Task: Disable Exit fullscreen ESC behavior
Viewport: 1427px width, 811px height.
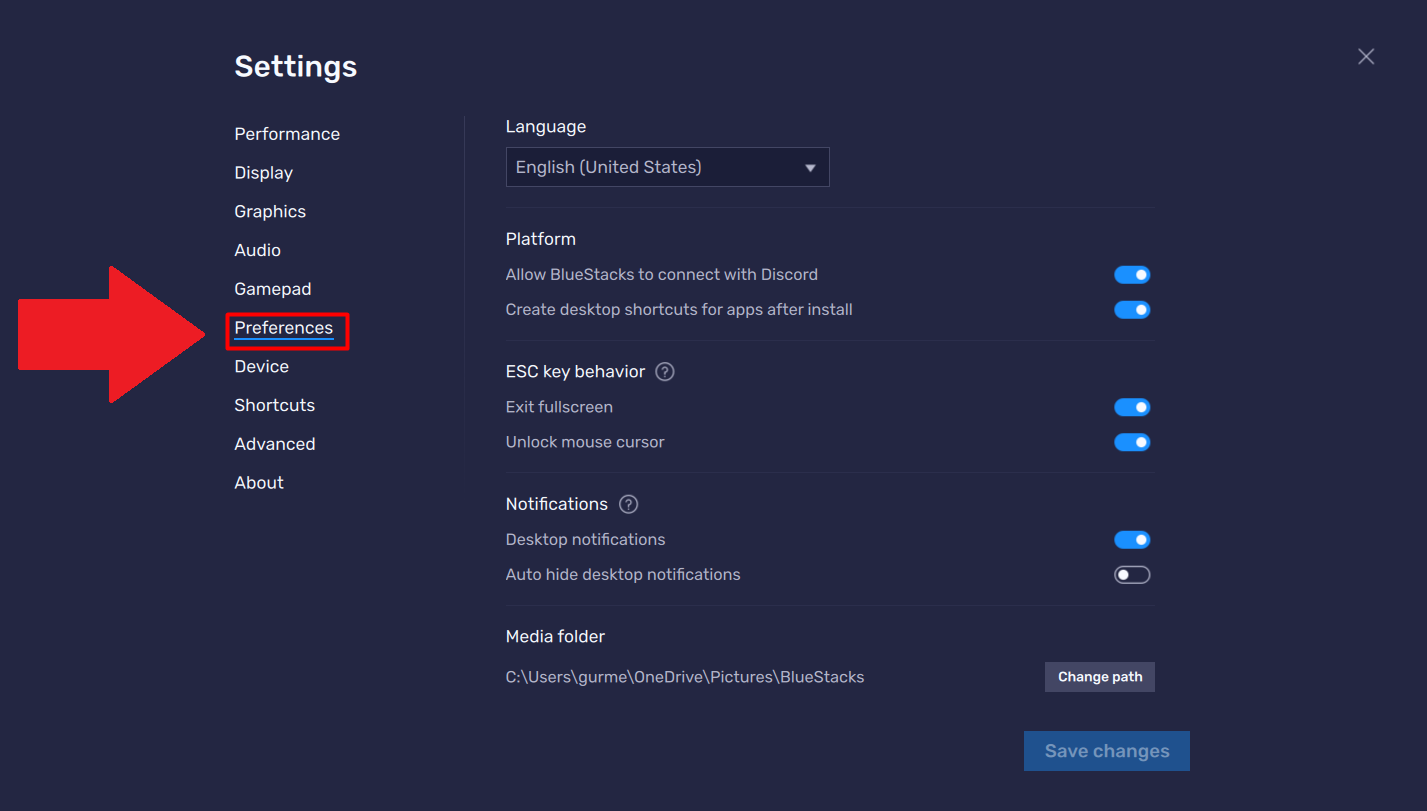Action: tap(1132, 407)
